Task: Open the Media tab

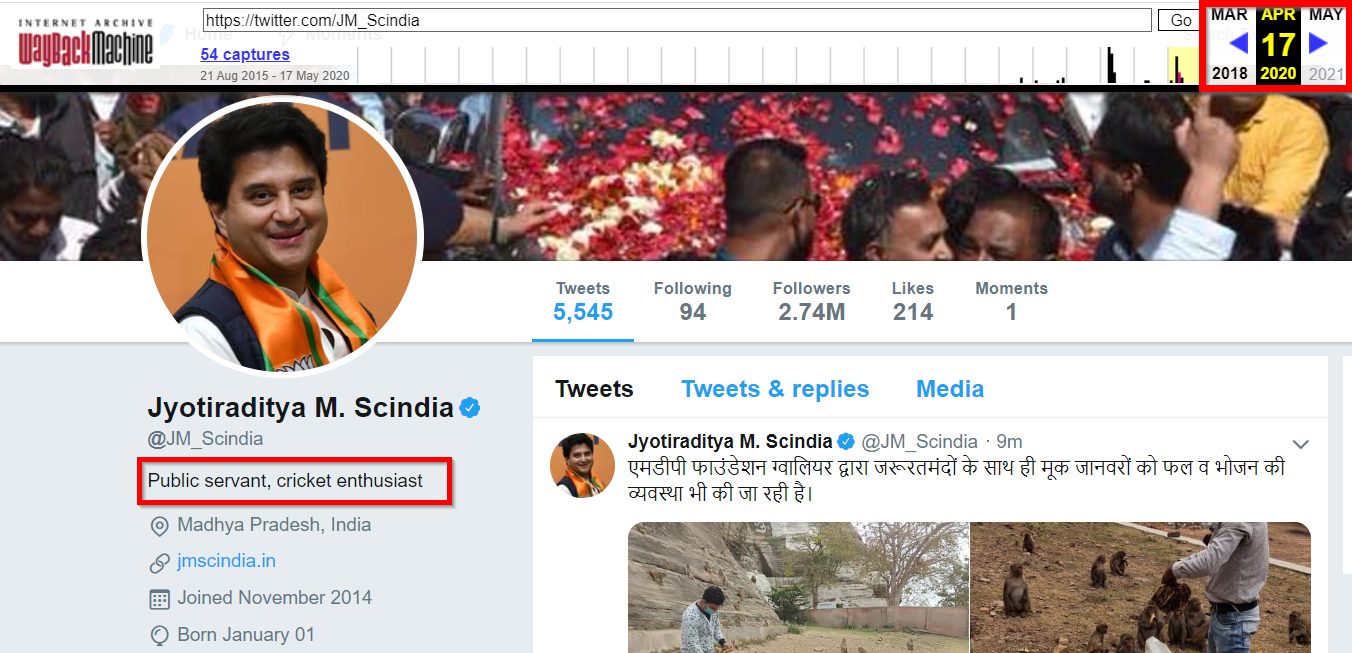Action: tap(950, 389)
